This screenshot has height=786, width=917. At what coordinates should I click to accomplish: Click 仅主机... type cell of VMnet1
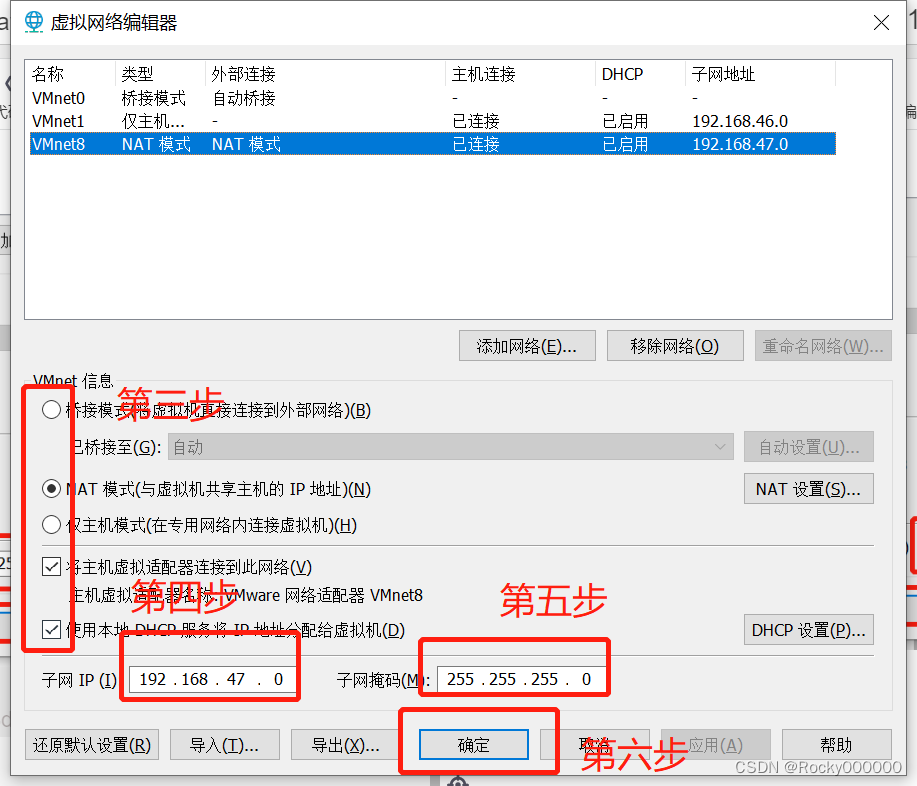(153, 121)
